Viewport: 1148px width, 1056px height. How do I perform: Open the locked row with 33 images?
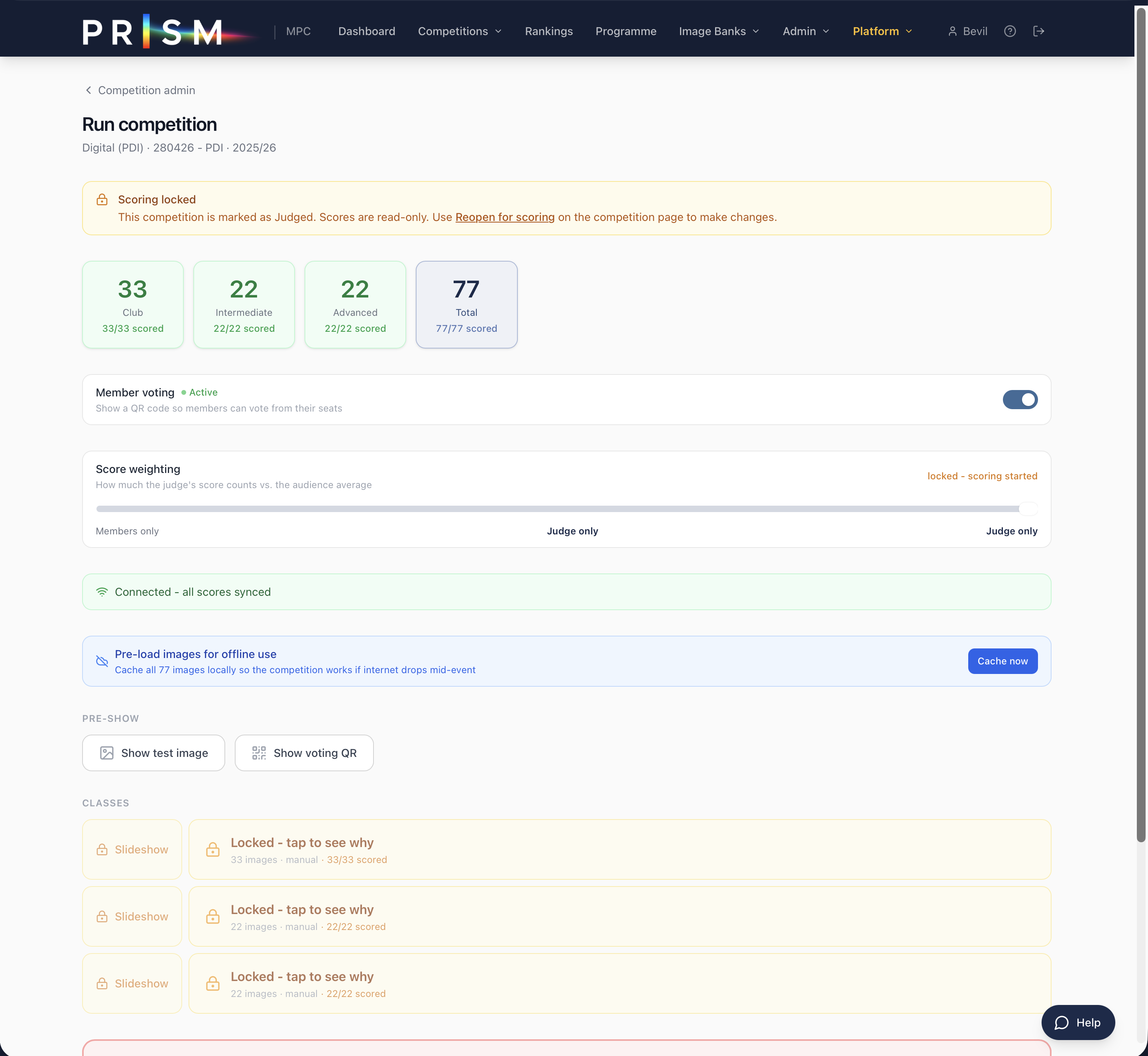click(620, 850)
